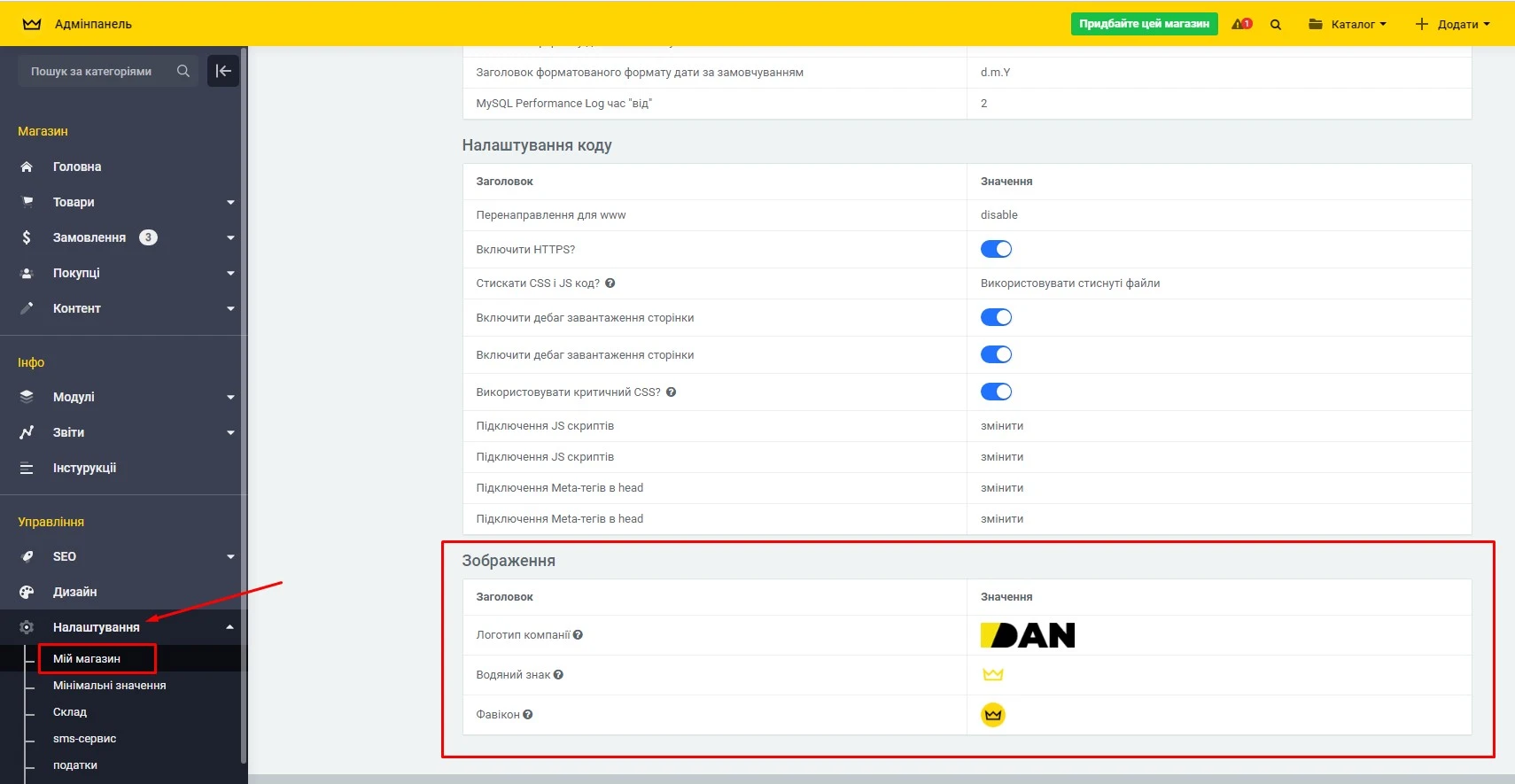Click the crown logo in the header
Viewport: 1515px width, 784px height.
tap(32, 24)
